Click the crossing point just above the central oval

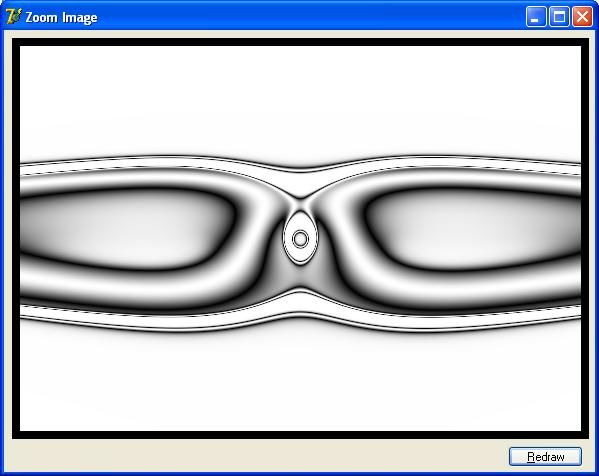pos(301,198)
